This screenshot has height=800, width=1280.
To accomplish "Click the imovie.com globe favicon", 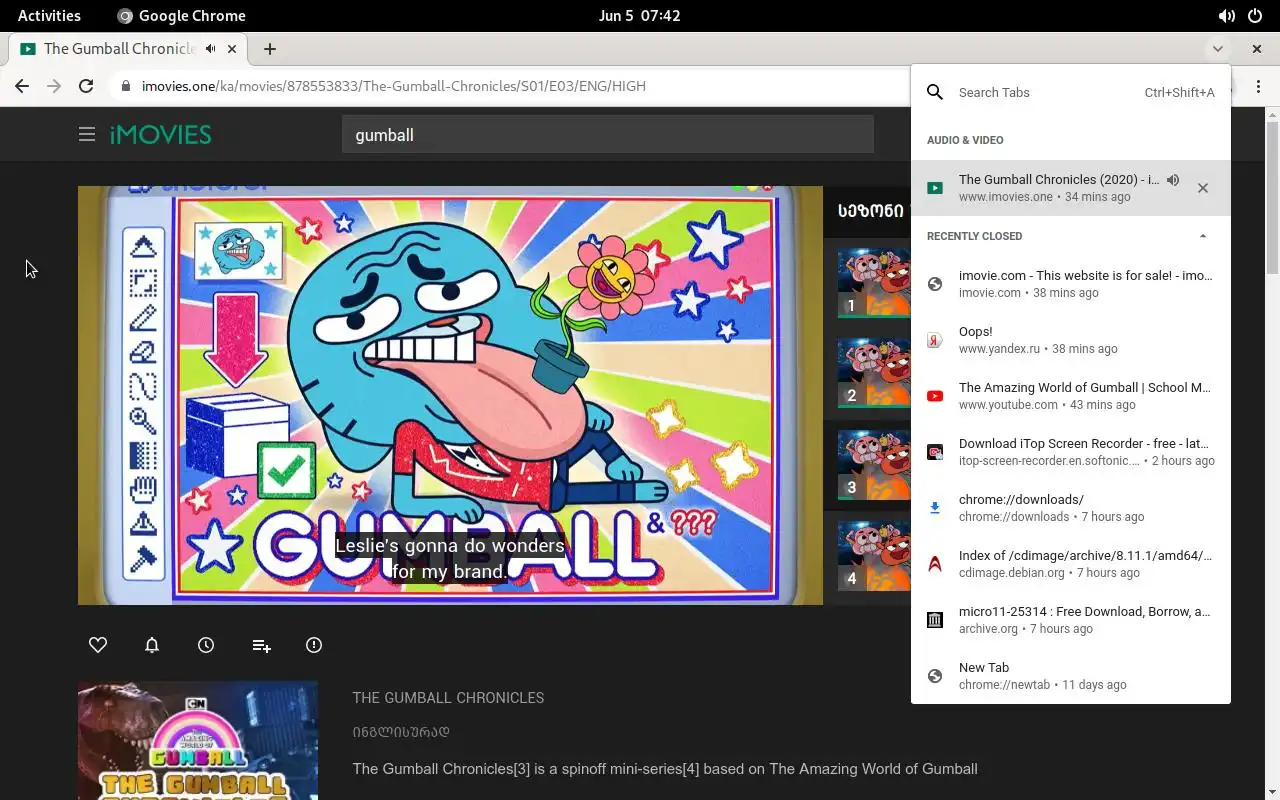I will coord(935,284).
